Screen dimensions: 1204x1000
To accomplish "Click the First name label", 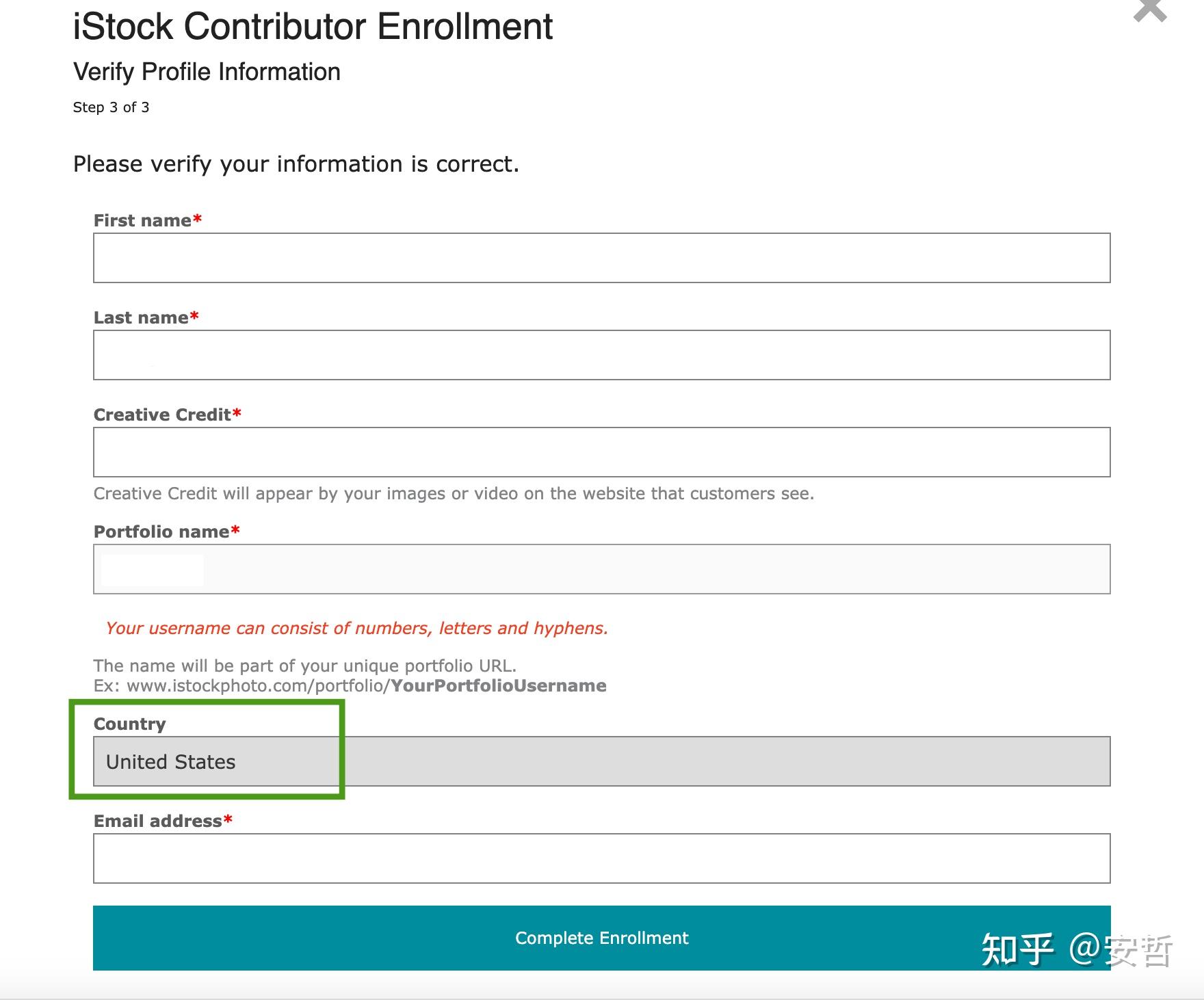I will (142, 220).
